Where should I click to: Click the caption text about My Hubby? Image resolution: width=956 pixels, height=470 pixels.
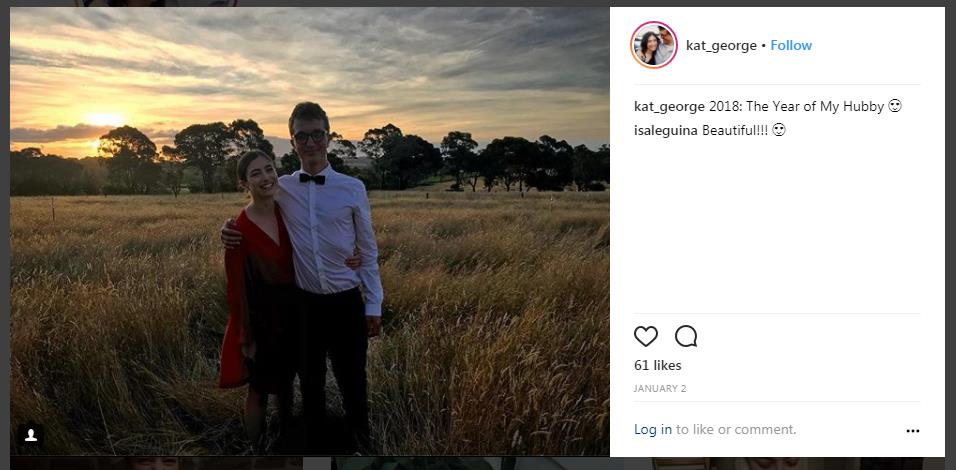click(798, 106)
